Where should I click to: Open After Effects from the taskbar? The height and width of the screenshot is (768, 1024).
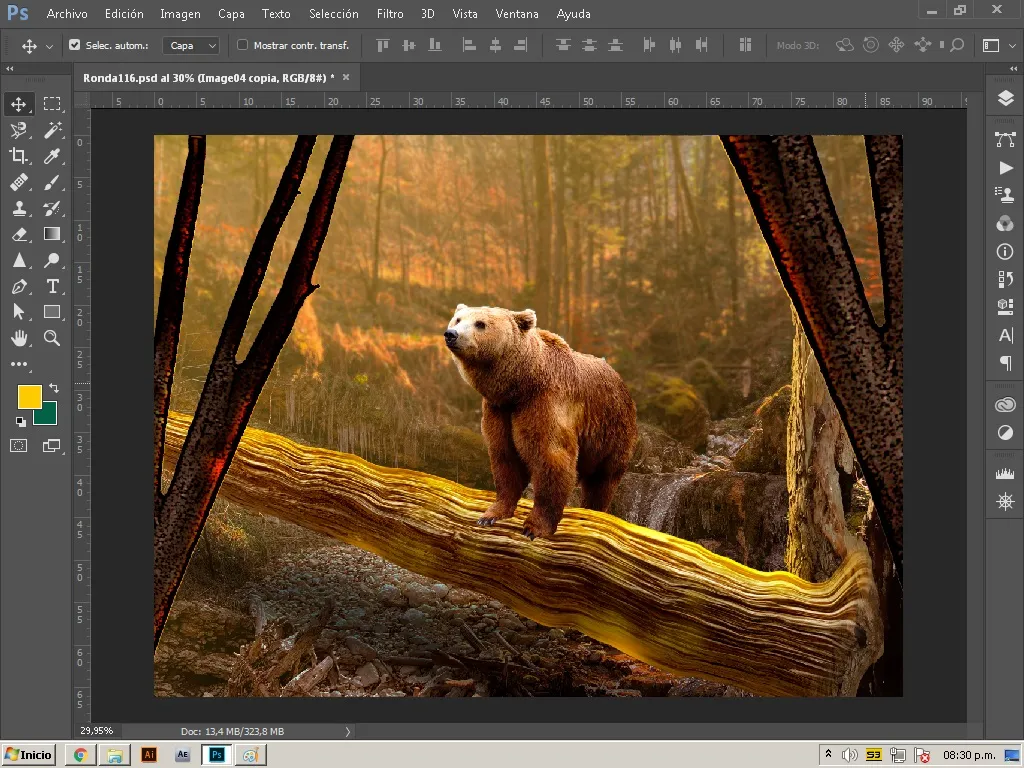click(182, 755)
